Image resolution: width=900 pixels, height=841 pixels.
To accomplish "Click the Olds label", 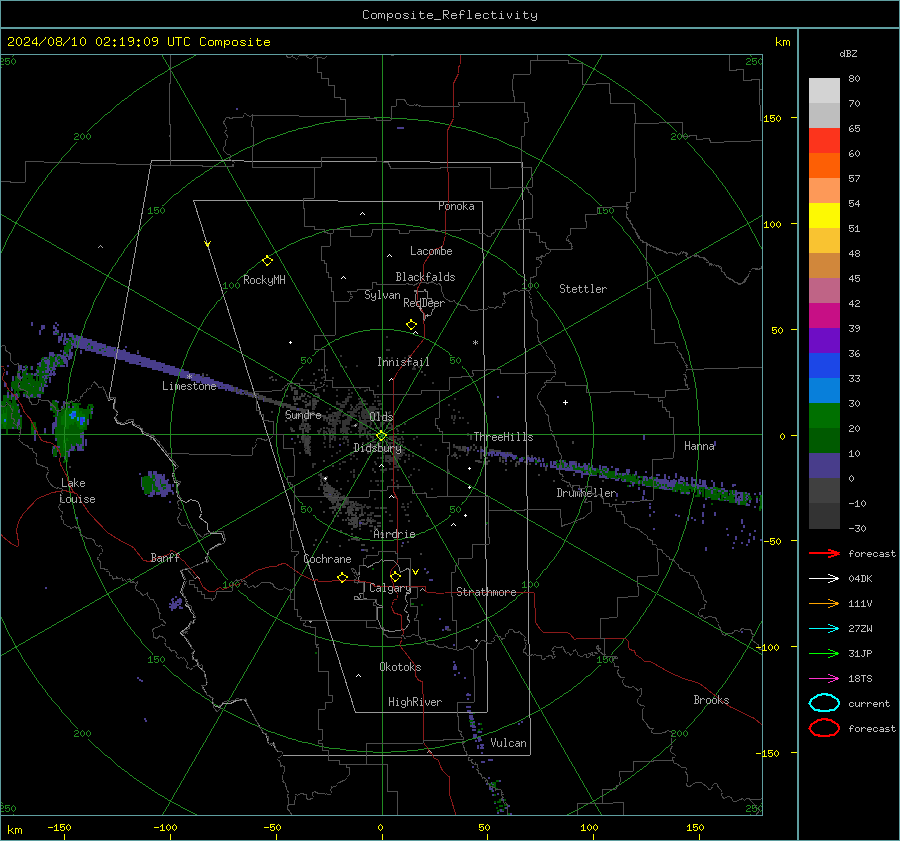I will [x=381, y=416].
